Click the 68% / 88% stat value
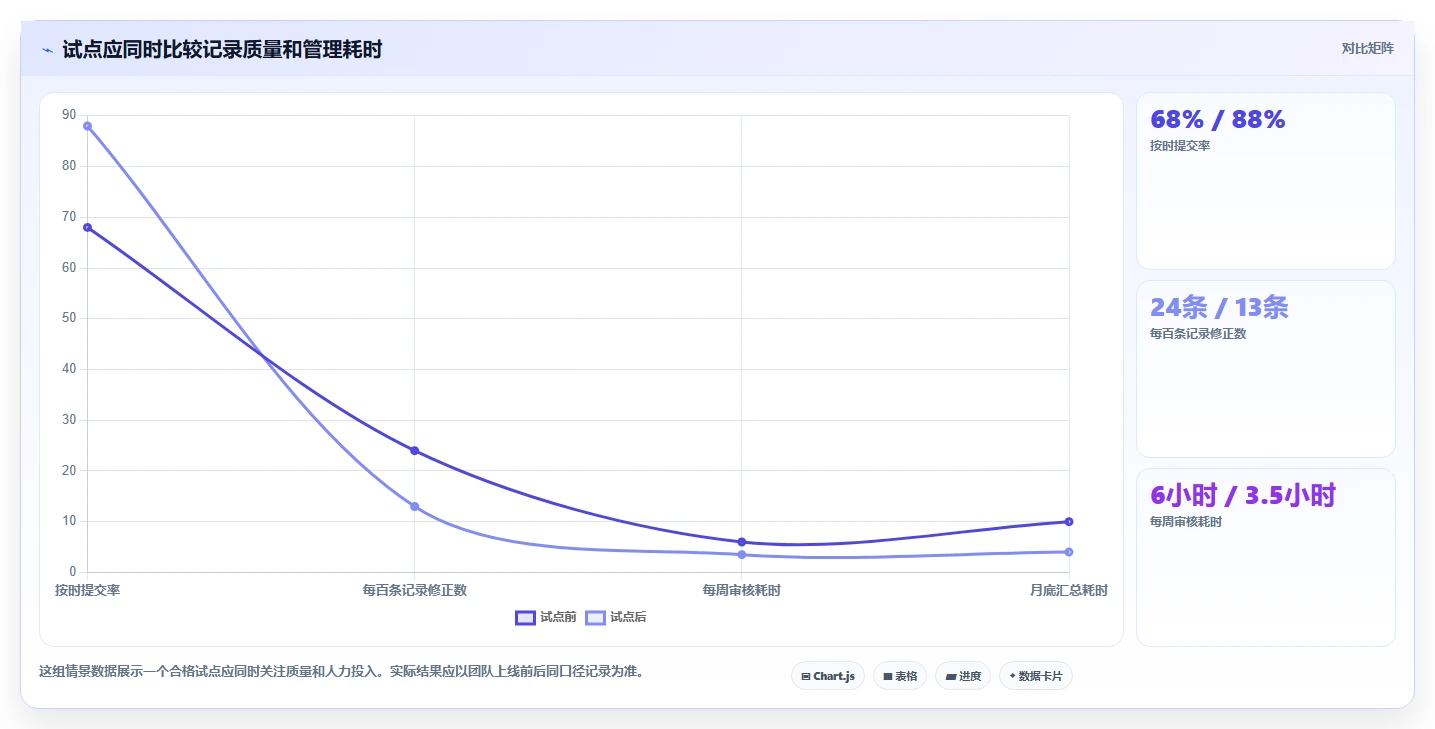This screenshot has height=729, width=1435. click(x=1218, y=119)
